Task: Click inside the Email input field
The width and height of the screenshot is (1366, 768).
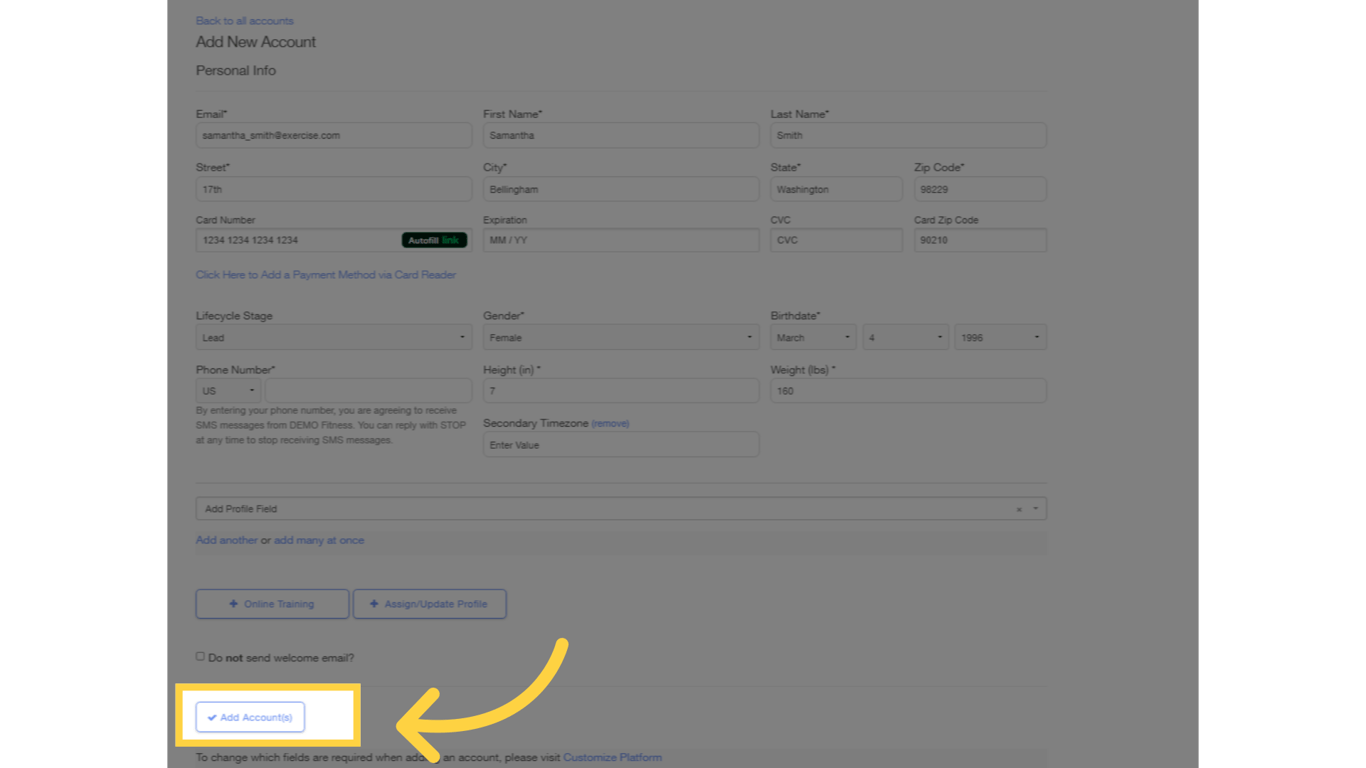Action: coord(333,135)
